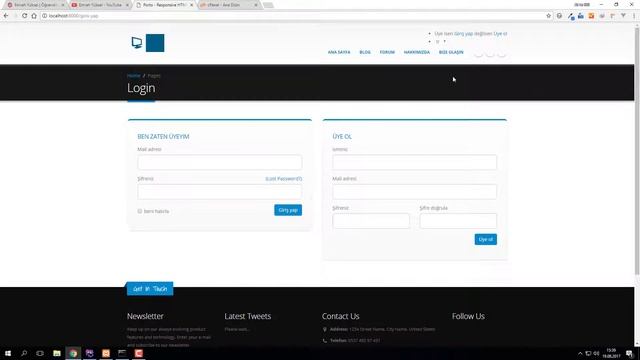Focus the İsminiz name field

414,162
